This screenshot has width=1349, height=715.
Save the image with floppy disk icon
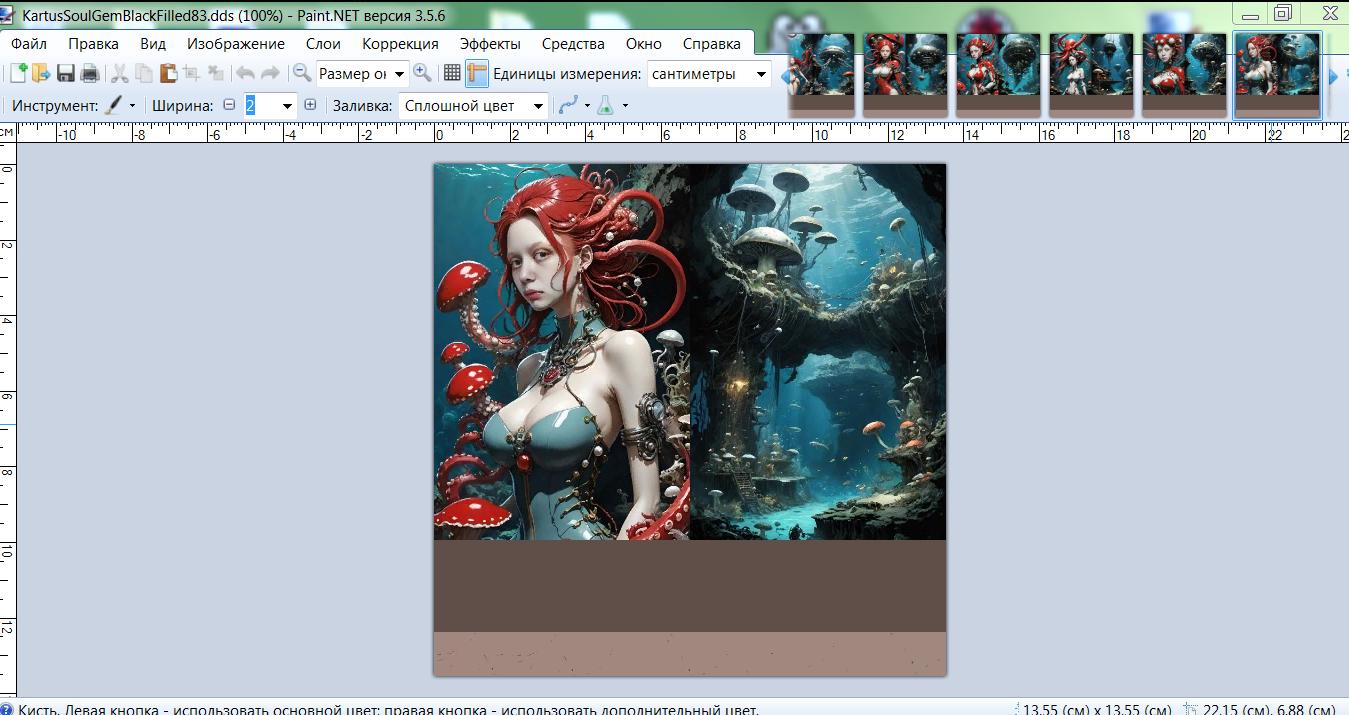pos(66,73)
